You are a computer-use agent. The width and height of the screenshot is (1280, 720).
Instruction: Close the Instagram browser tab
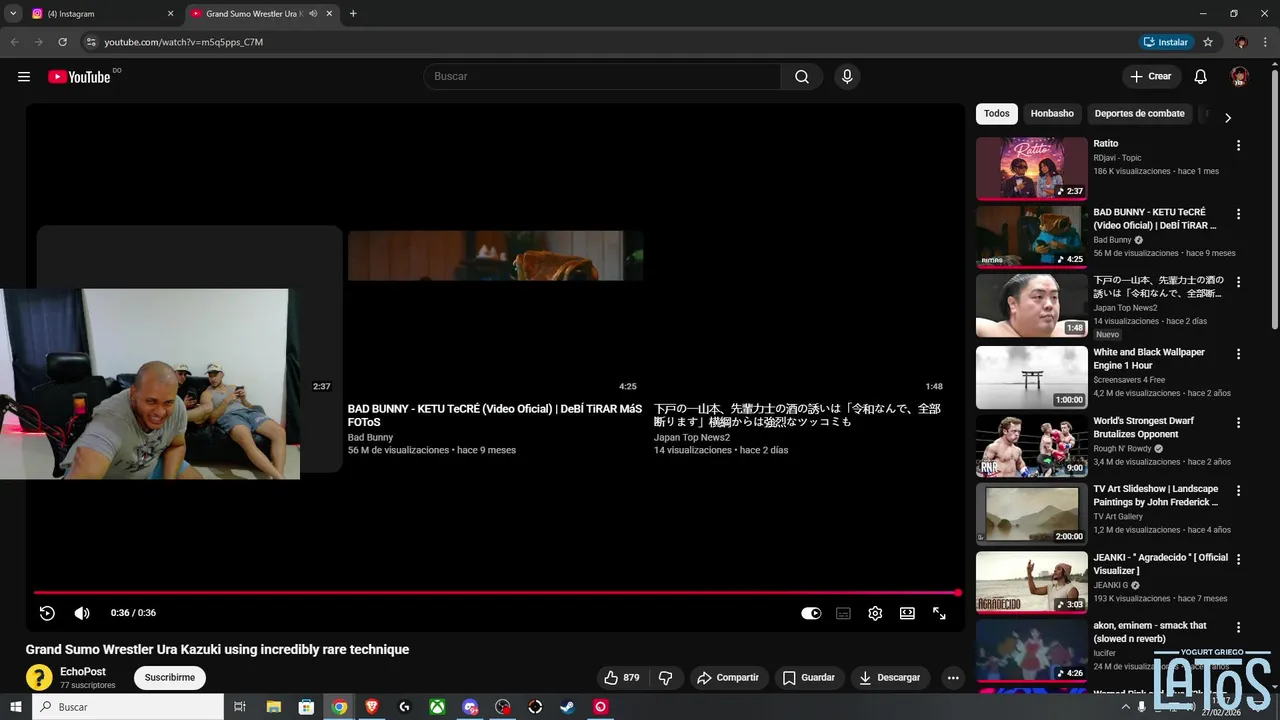point(170,14)
